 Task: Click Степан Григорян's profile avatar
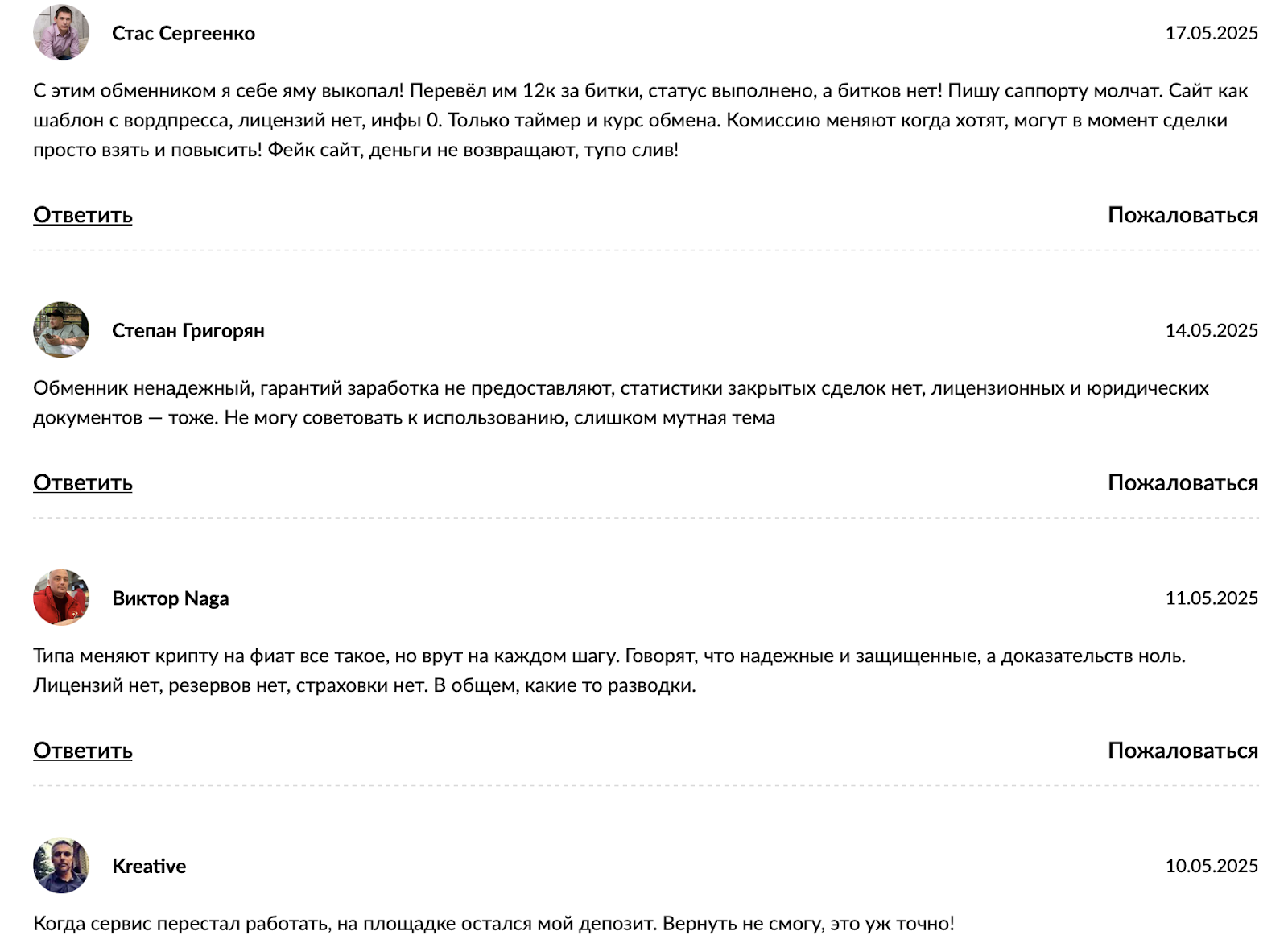click(x=61, y=330)
